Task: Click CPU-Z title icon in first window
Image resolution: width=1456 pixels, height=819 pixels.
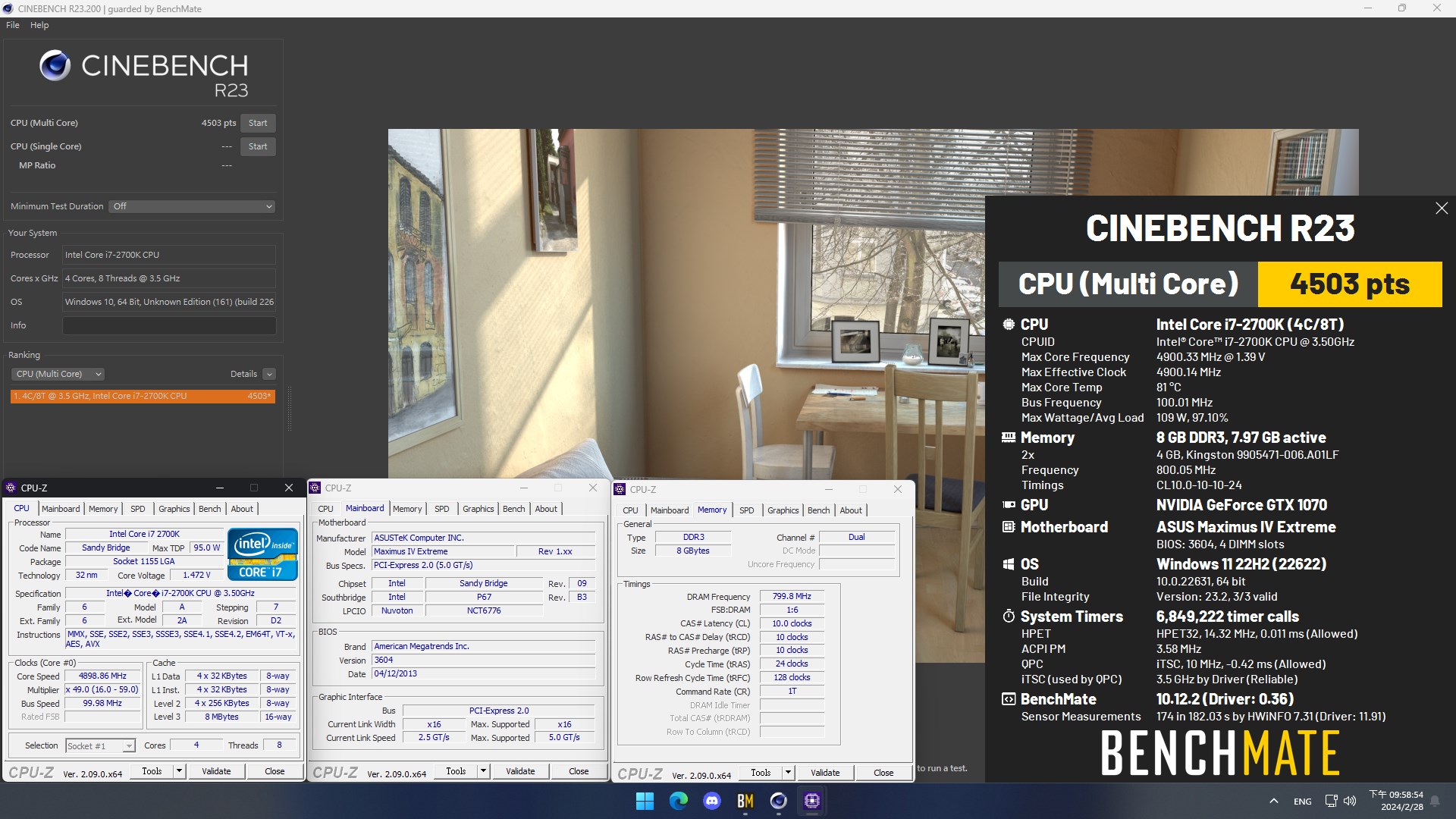Action: (x=11, y=488)
